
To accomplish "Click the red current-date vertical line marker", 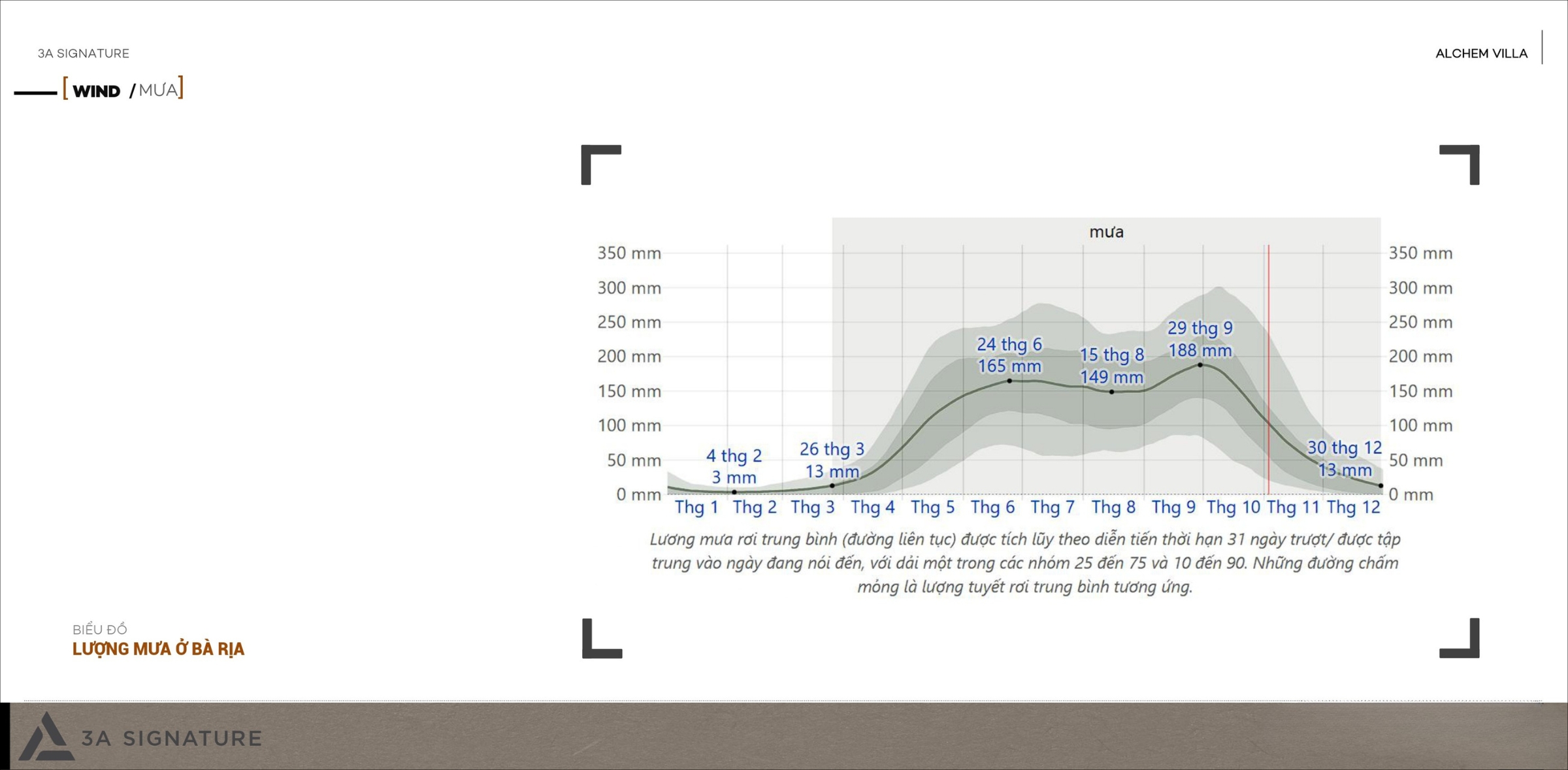I will tap(1269, 370).
